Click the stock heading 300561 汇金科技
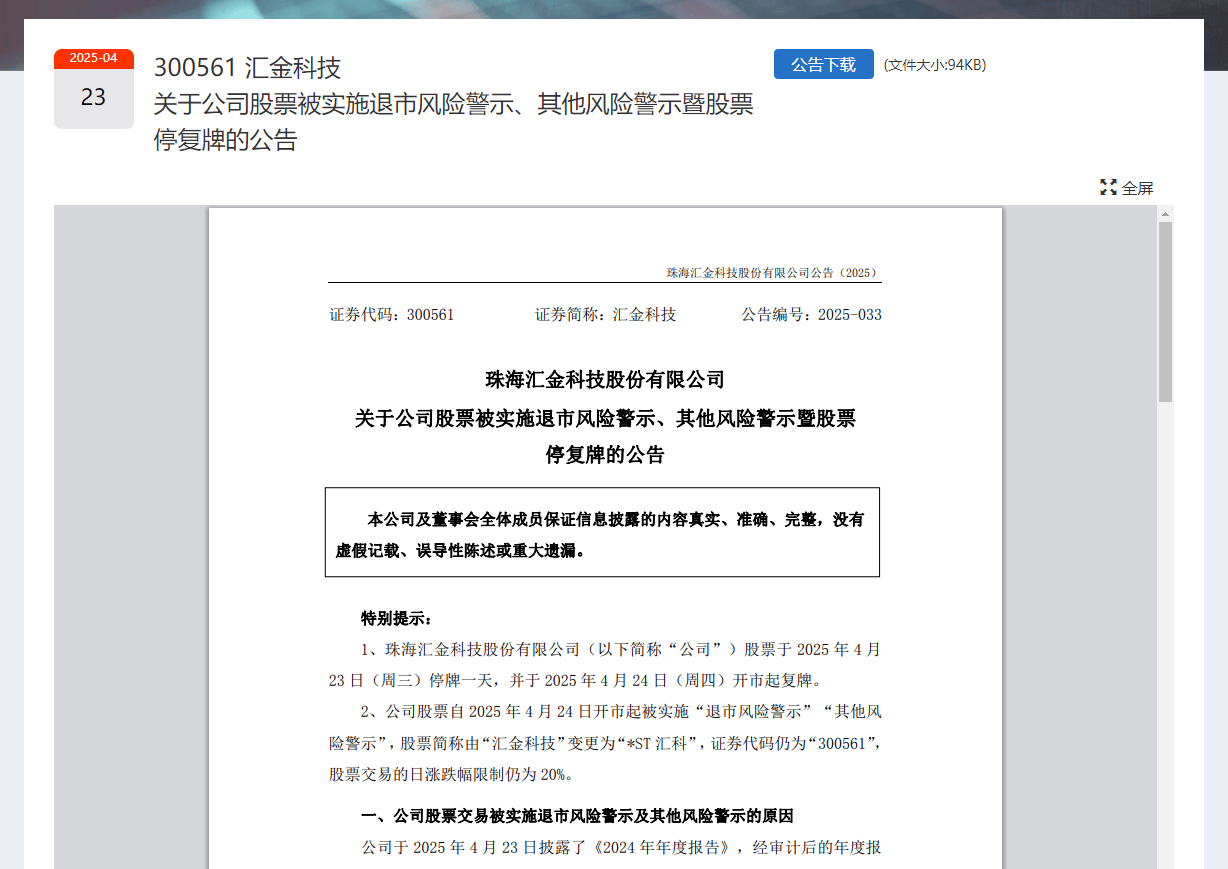 pyautogui.click(x=247, y=68)
